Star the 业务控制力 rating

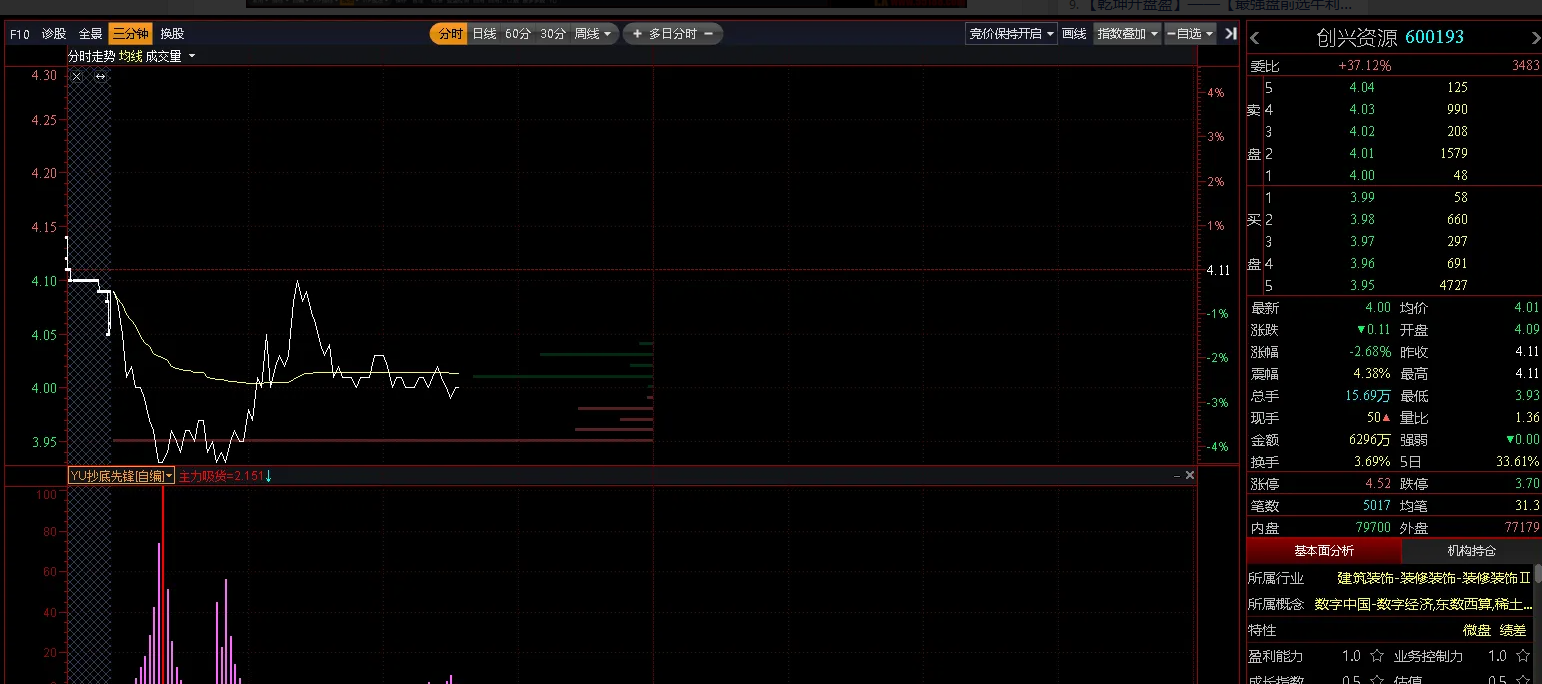[1522, 656]
